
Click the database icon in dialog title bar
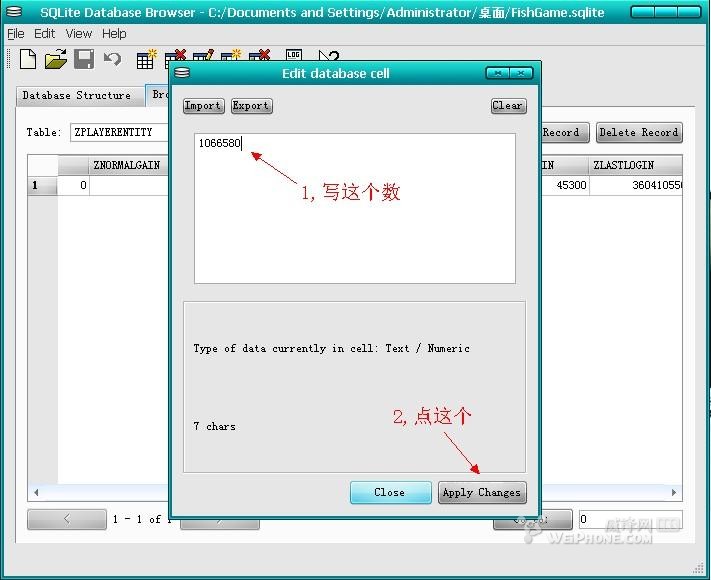tap(182, 73)
